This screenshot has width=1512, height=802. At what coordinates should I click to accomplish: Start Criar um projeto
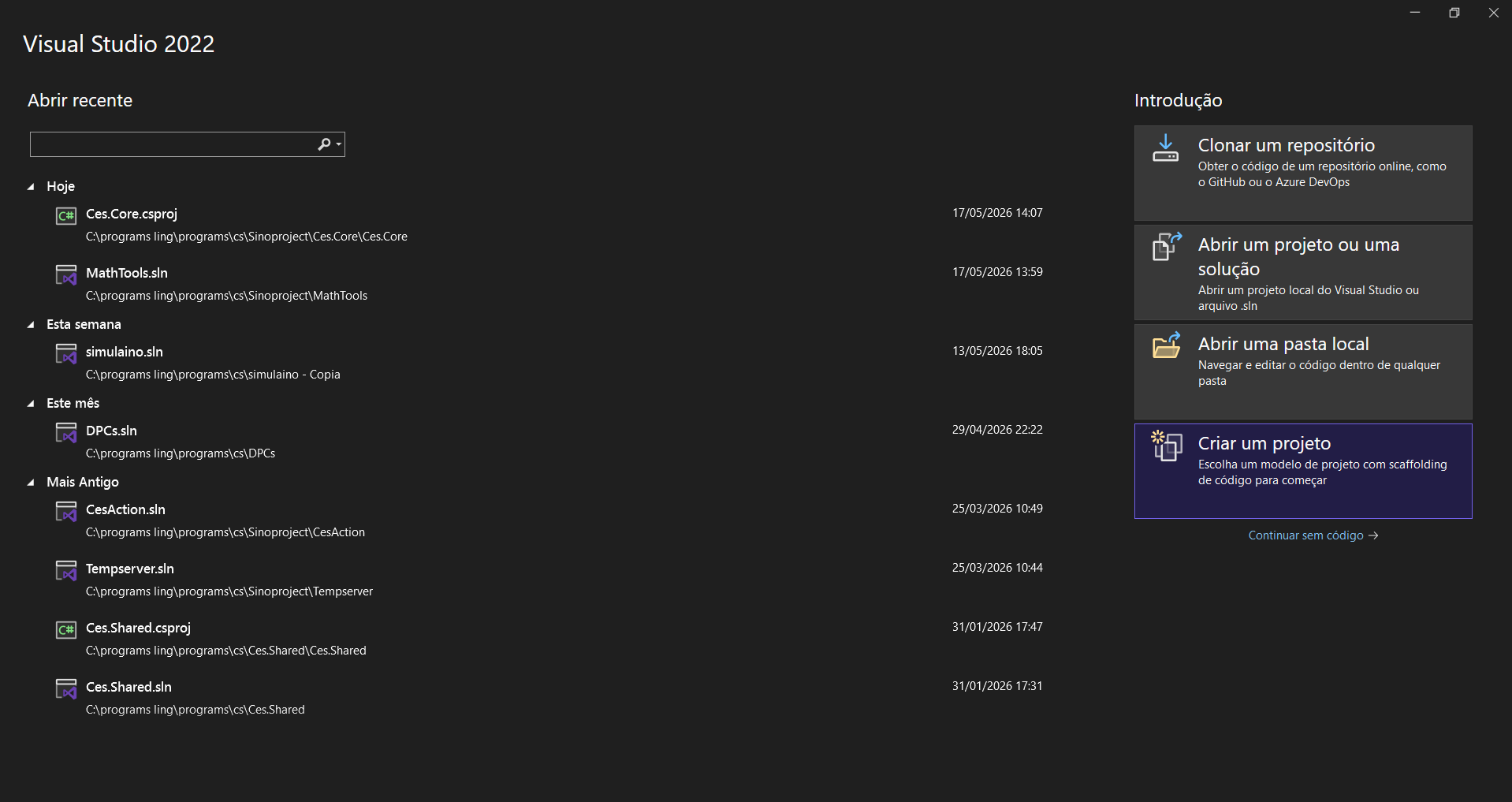tap(1303, 471)
